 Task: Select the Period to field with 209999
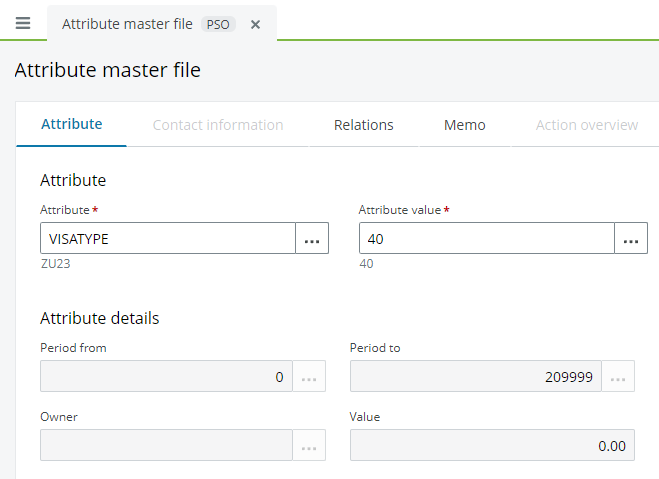475,377
